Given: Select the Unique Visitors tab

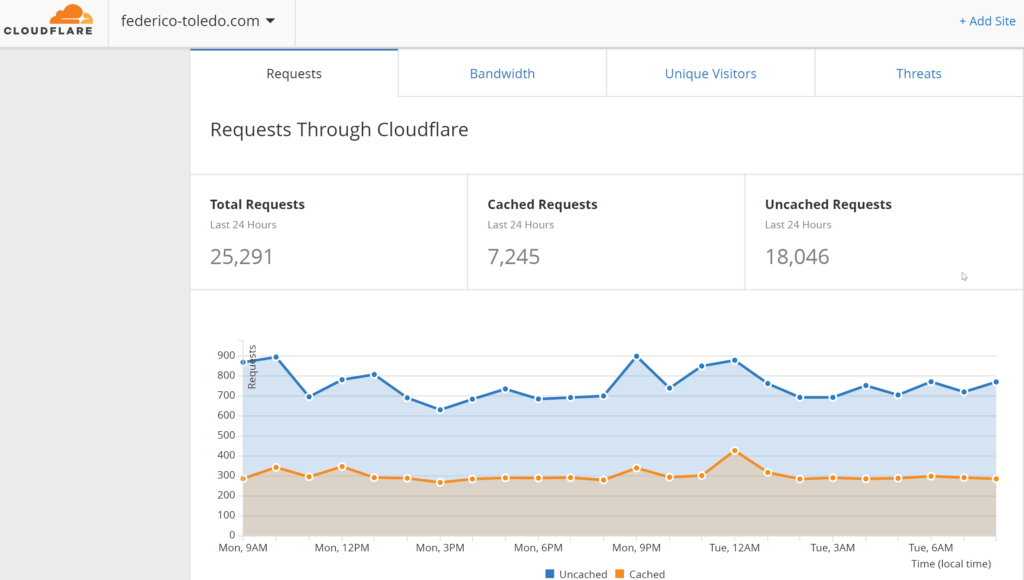Looking at the screenshot, I should (x=710, y=73).
